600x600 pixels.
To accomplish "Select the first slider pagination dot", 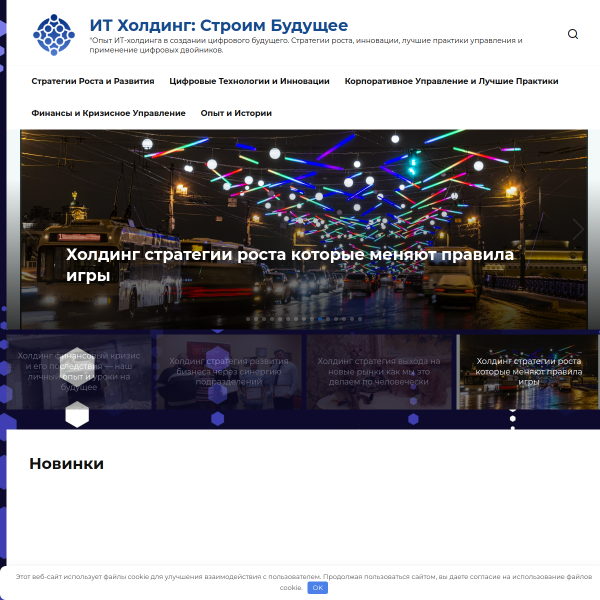I will coord(248,319).
